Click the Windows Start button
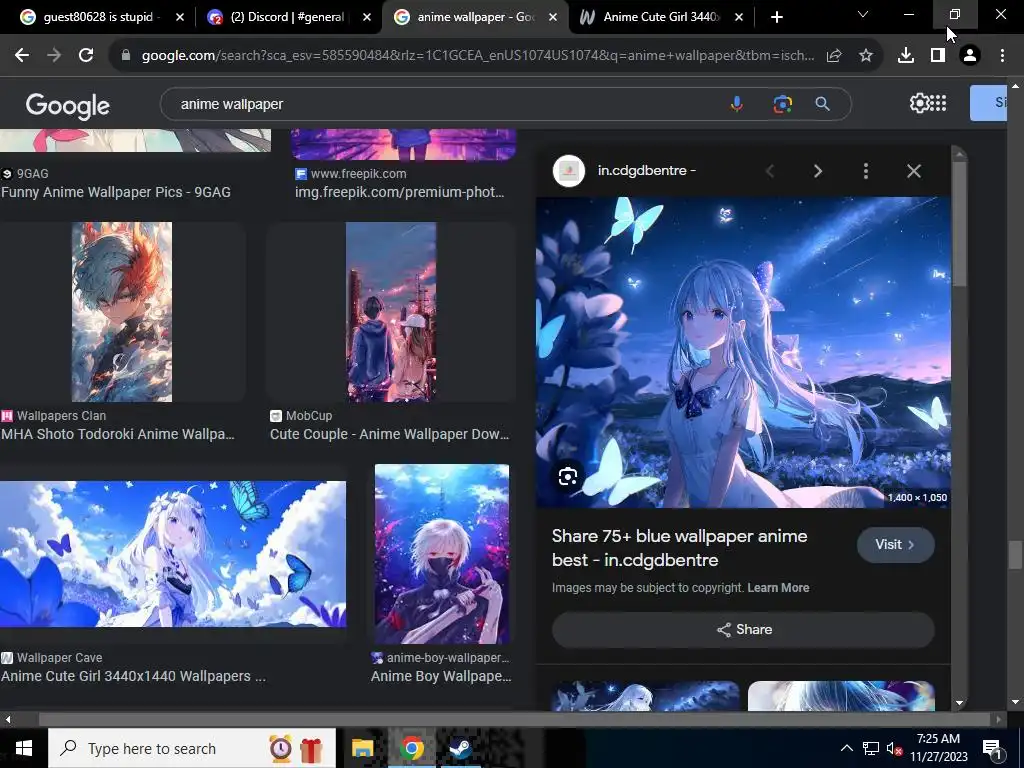The width and height of the screenshot is (1024, 768). (x=24, y=748)
